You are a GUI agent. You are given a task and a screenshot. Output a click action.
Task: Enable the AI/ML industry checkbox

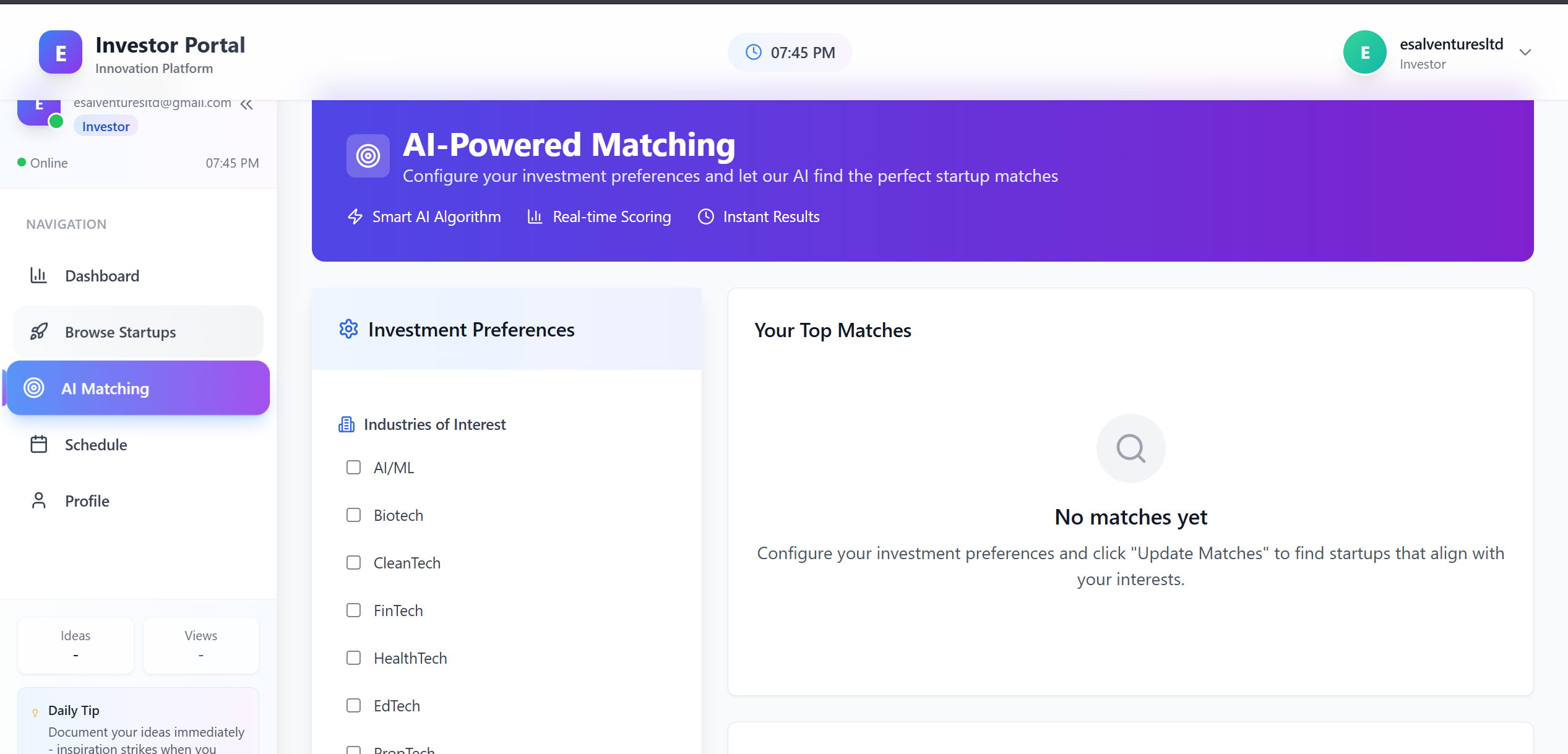click(353, 468)
